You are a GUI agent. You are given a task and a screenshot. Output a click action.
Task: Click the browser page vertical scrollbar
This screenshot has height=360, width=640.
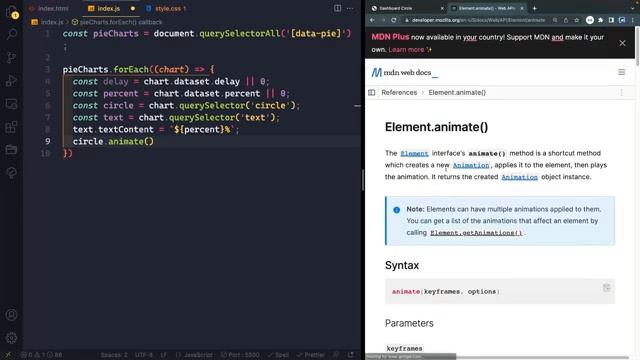637,46
